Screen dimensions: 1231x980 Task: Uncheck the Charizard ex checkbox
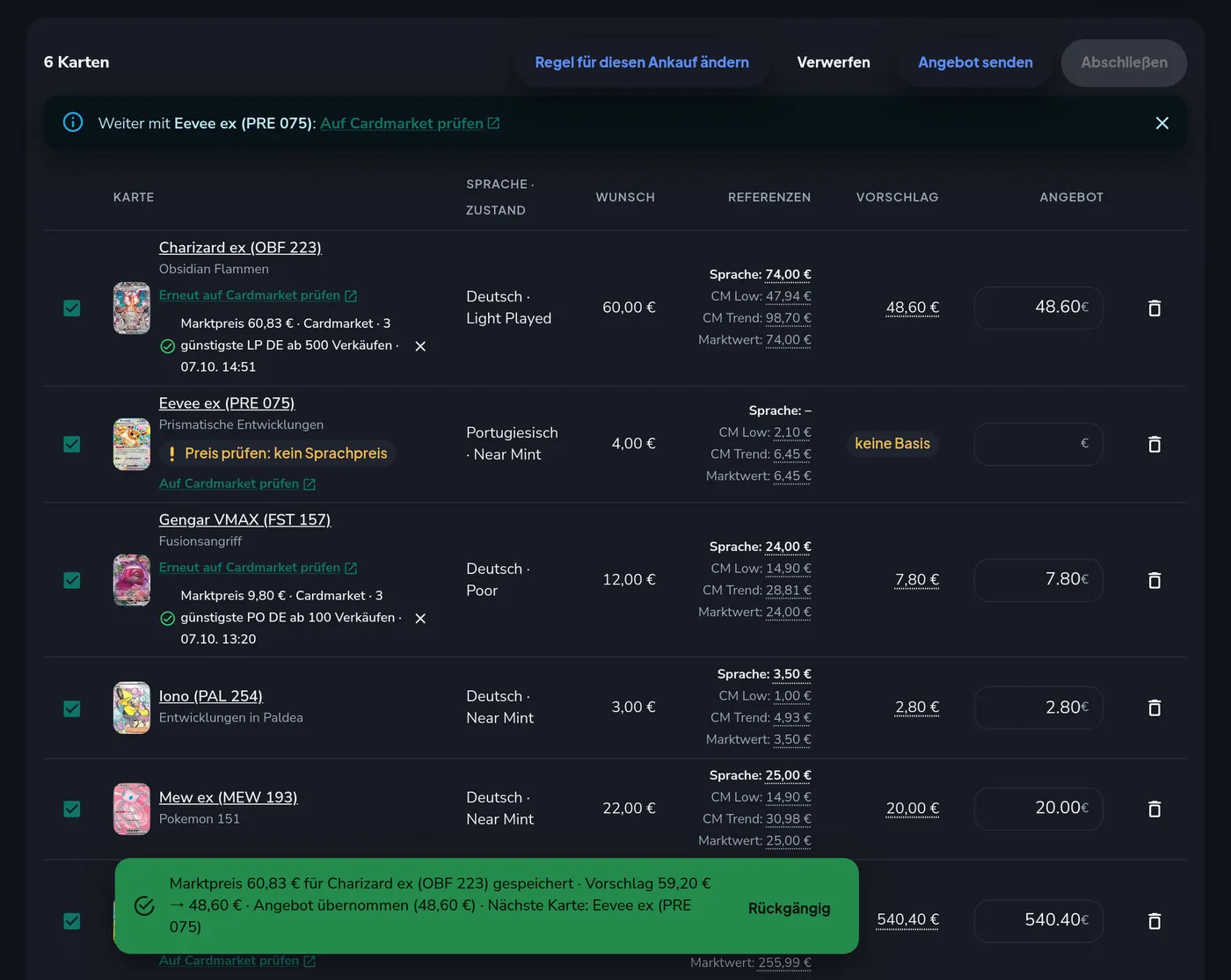(x=72, y=309)
